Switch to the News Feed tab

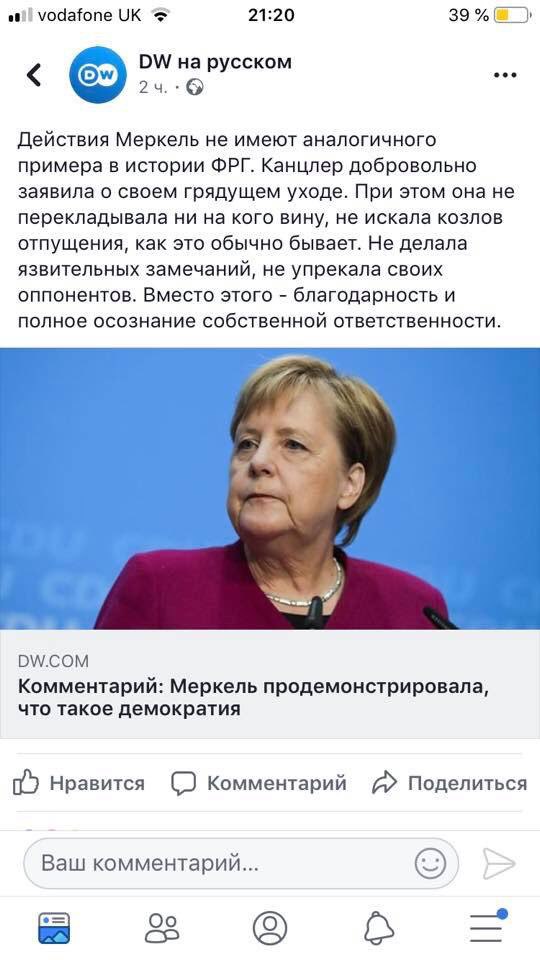54,928
